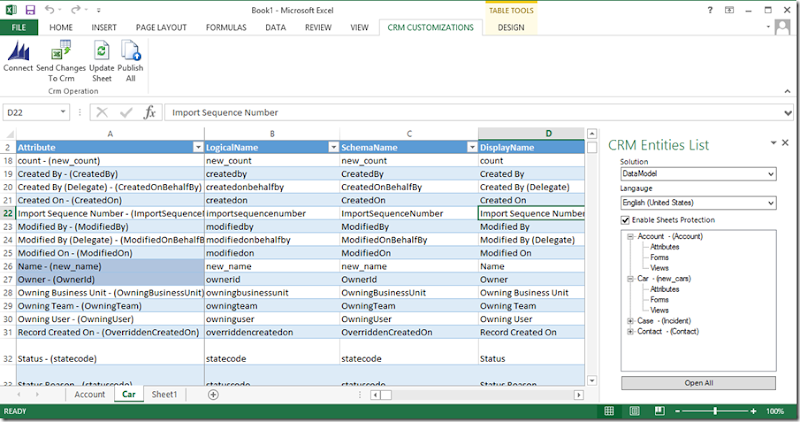Expand the Case - (Incident) tree node
This screenshot has height=422, width=800.
pos(629,321)
